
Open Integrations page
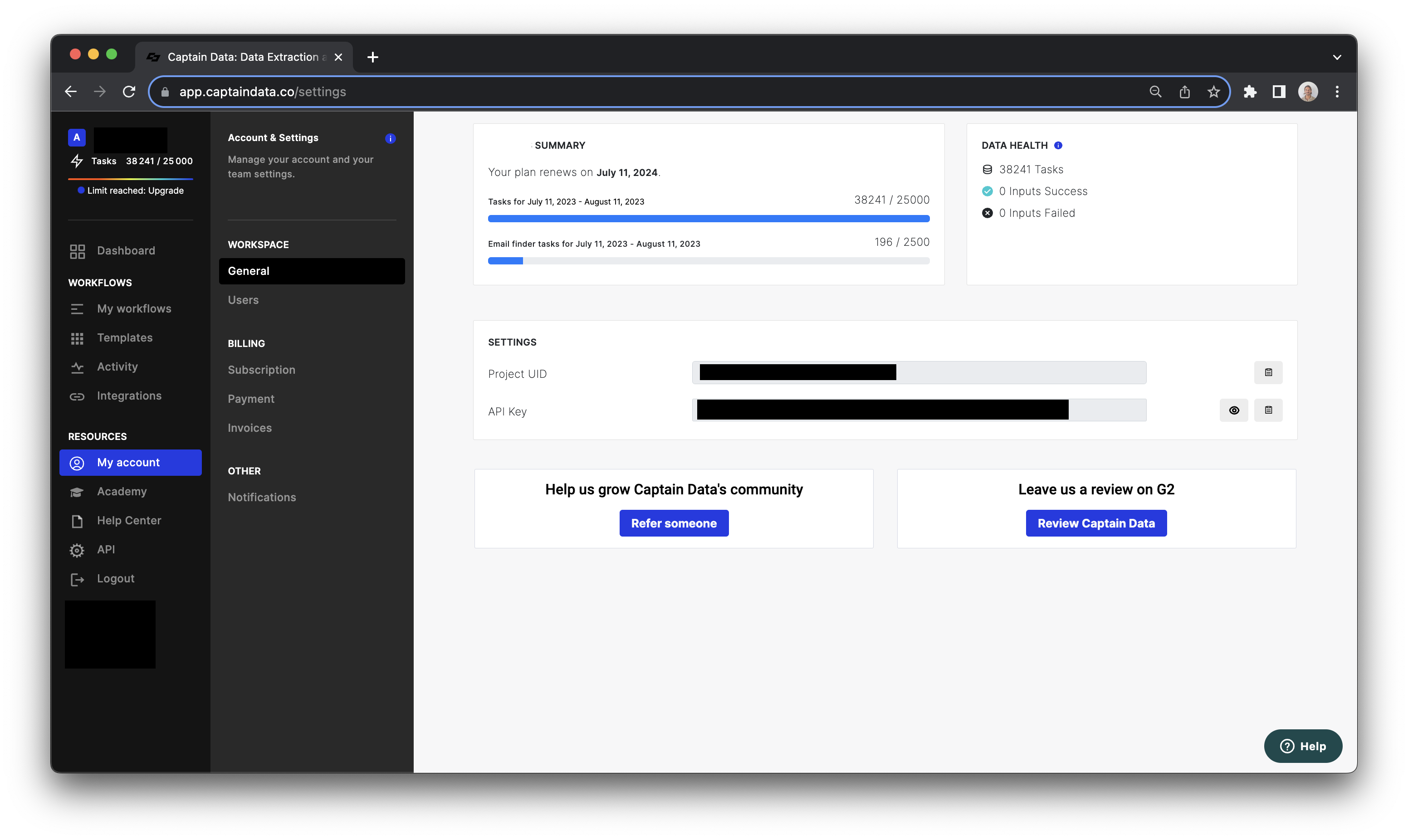click(130, 396)
